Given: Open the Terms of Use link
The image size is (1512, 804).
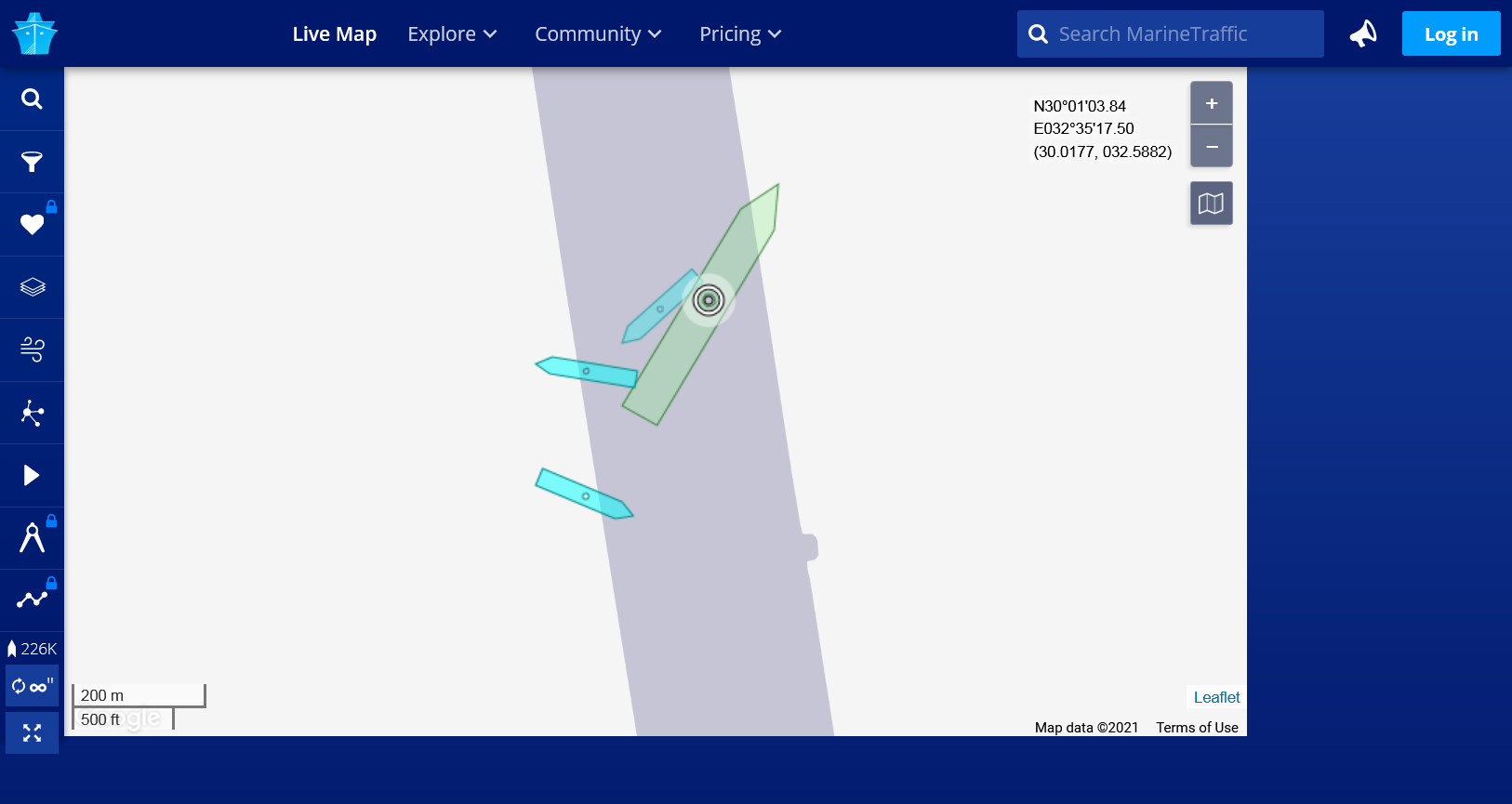Looking at the screenshot, I should pyautogui.click(x=1197, y=728).
